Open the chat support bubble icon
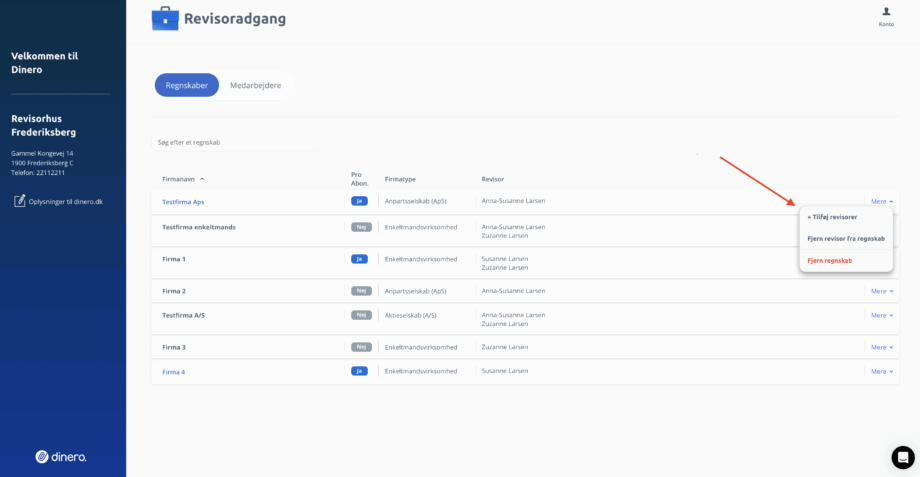The height and width of the screenshot is (477, 920). [x=903, y=457]
